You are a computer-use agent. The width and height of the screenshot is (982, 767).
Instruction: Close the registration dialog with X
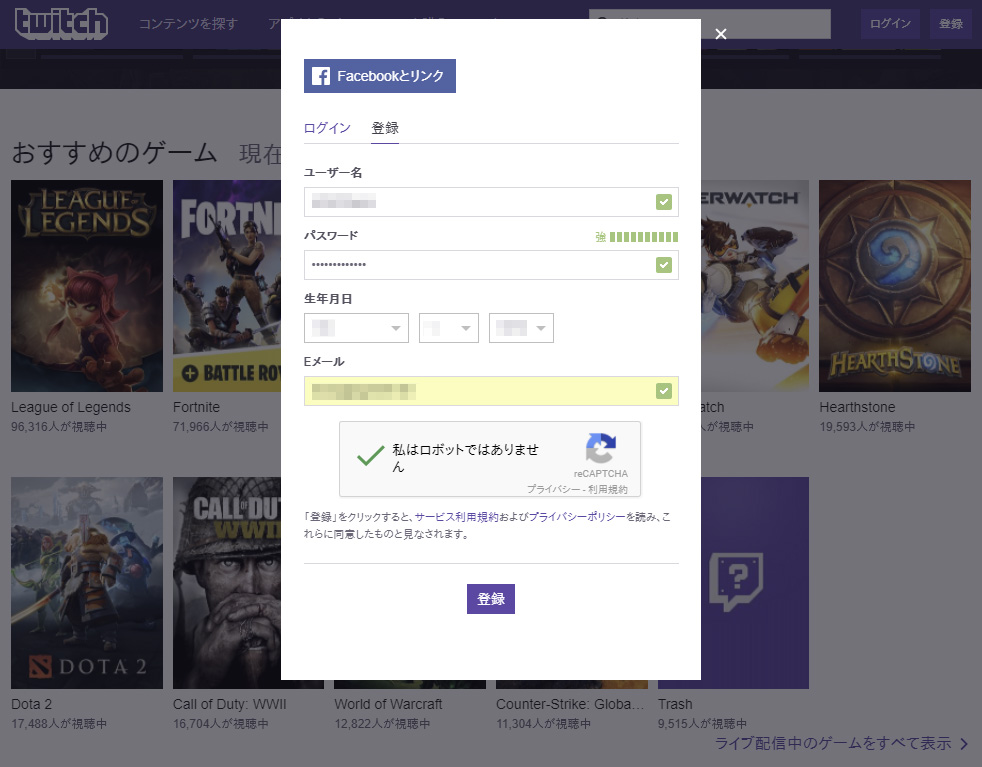721,34
